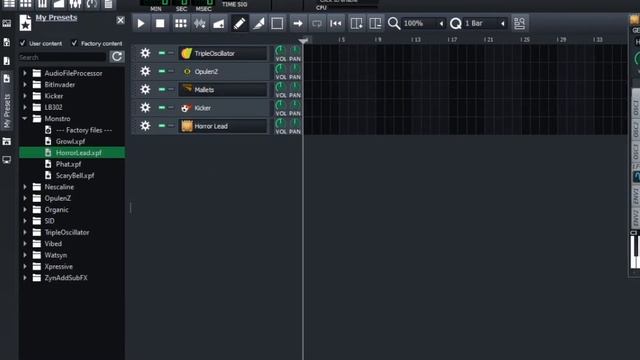This screenshot has height=360, width=640.
Task: Click the TripleOscillator VOL knob
Action: click(x=280, y=50)
